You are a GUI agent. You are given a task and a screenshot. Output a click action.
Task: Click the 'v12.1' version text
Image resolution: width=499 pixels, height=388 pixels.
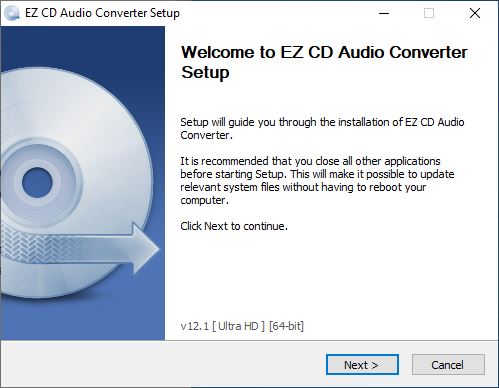coord(195,326)
